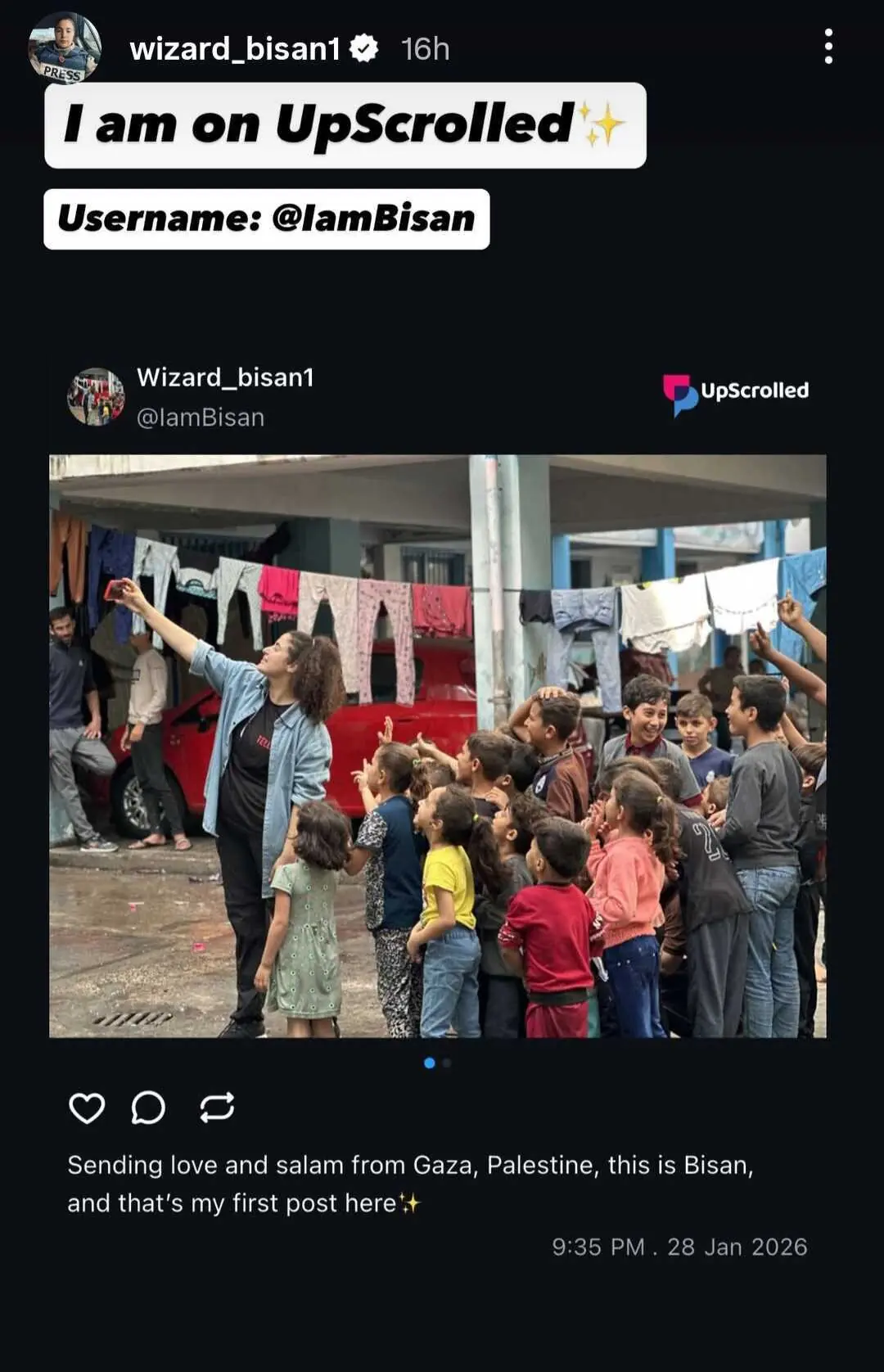The height and width of the screenshot is (1372, 884).
Task: Tap the Wizard_bisan1 post avatar
Action: [96, 396]
